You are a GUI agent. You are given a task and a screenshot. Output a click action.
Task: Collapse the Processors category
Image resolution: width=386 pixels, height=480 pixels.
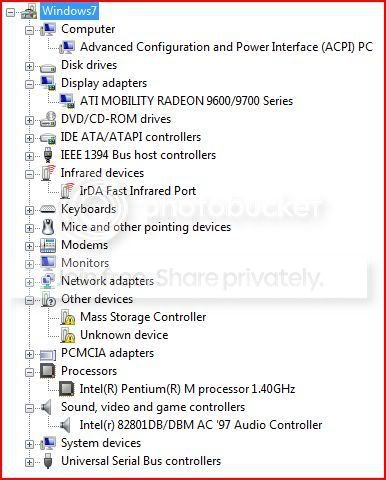tap(29, 372)
